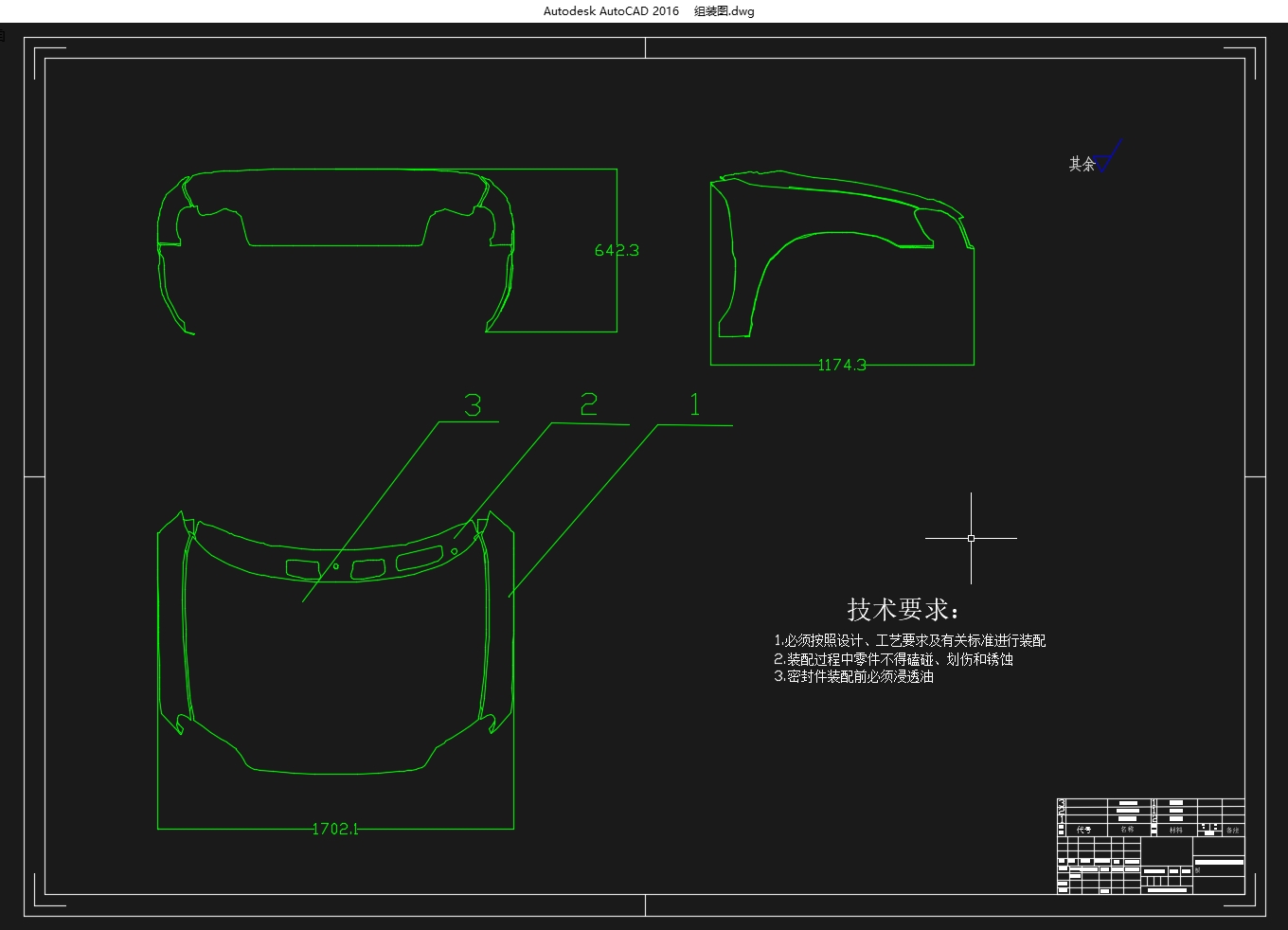Click the fender side view drawing
Image resolution: width=1288 pixels, height=930 pixels.
point(842,252)
